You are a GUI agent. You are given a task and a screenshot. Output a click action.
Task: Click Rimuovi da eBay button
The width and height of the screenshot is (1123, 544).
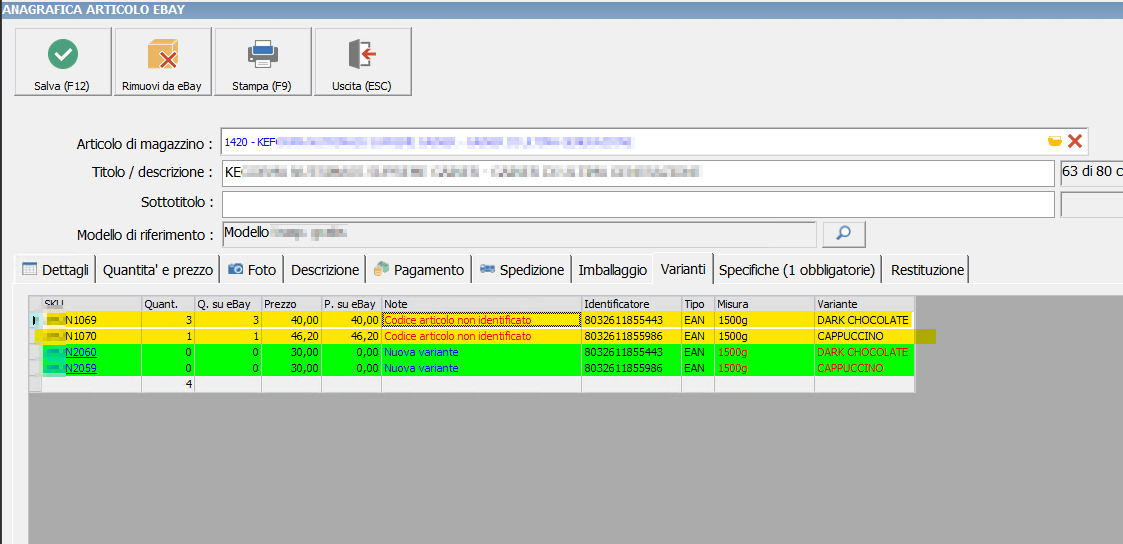click(x=163, y=62)
